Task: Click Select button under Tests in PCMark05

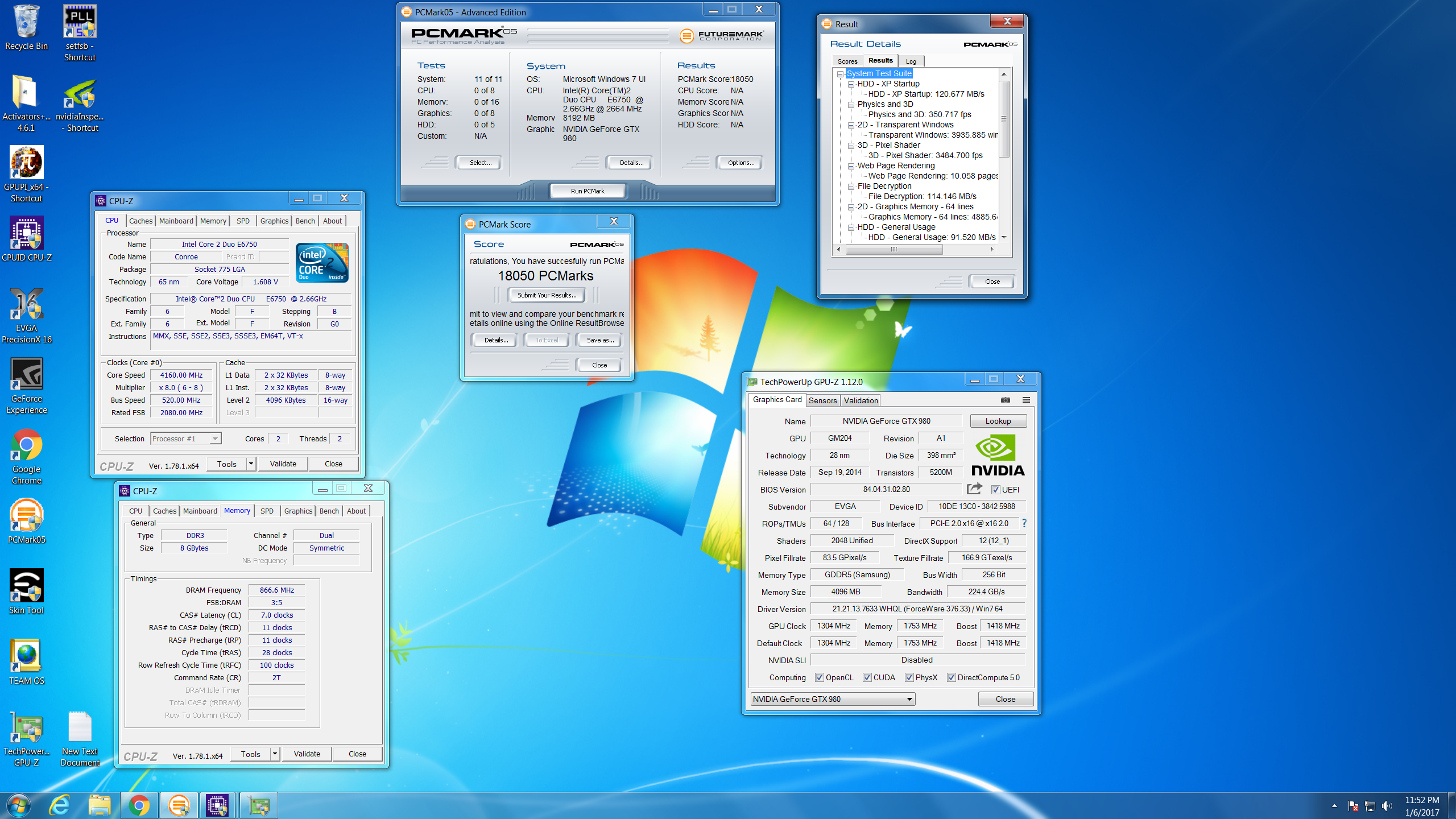Action: pos(479,163)
